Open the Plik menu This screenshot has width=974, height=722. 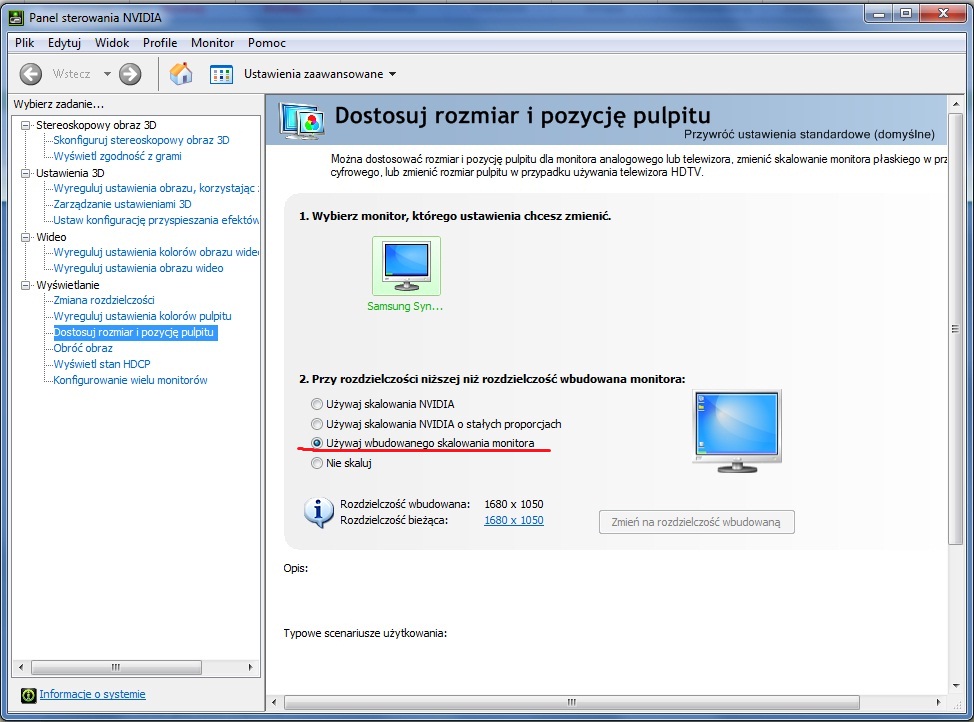click(25, 43)
